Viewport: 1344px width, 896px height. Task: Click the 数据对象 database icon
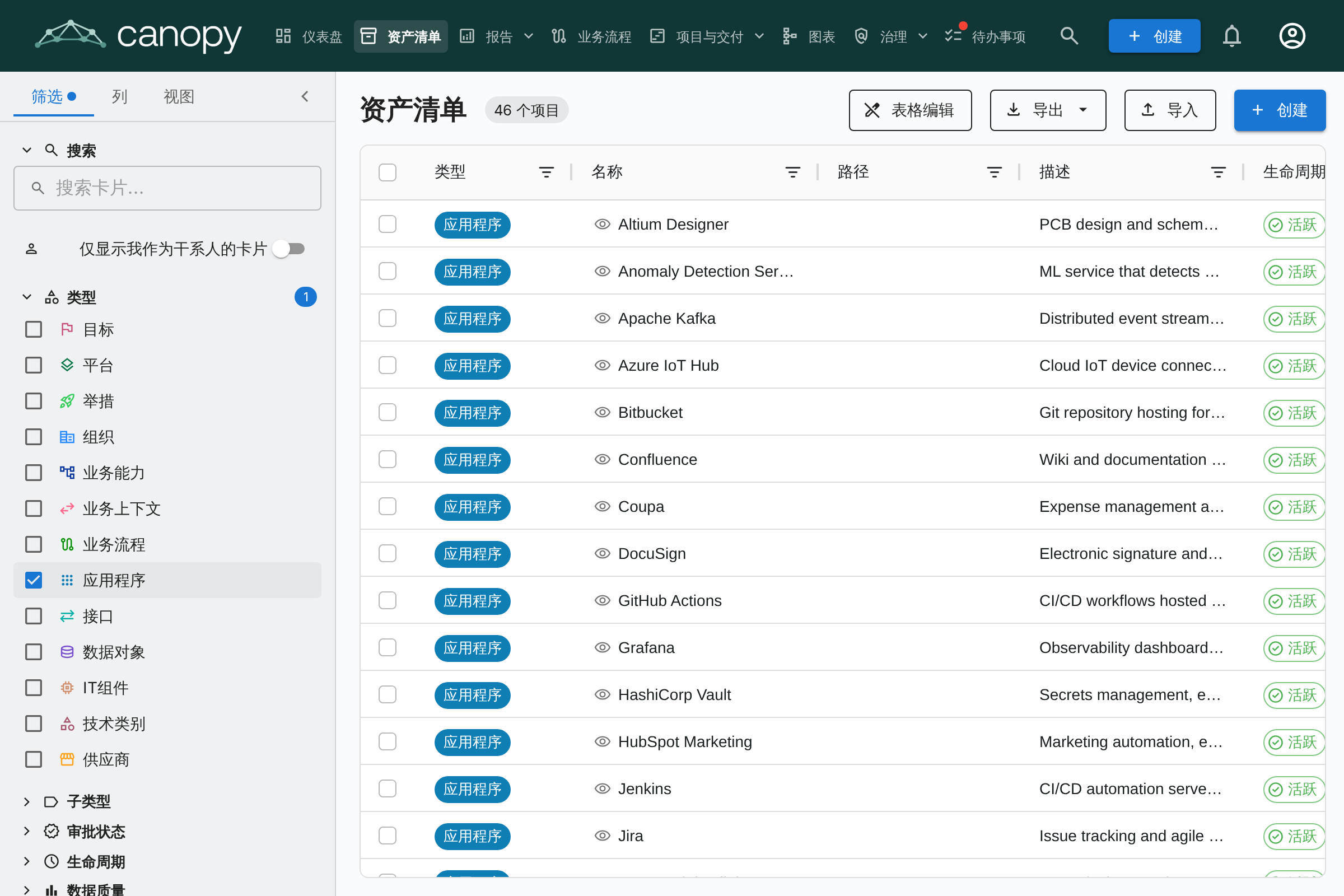[67, 652]
